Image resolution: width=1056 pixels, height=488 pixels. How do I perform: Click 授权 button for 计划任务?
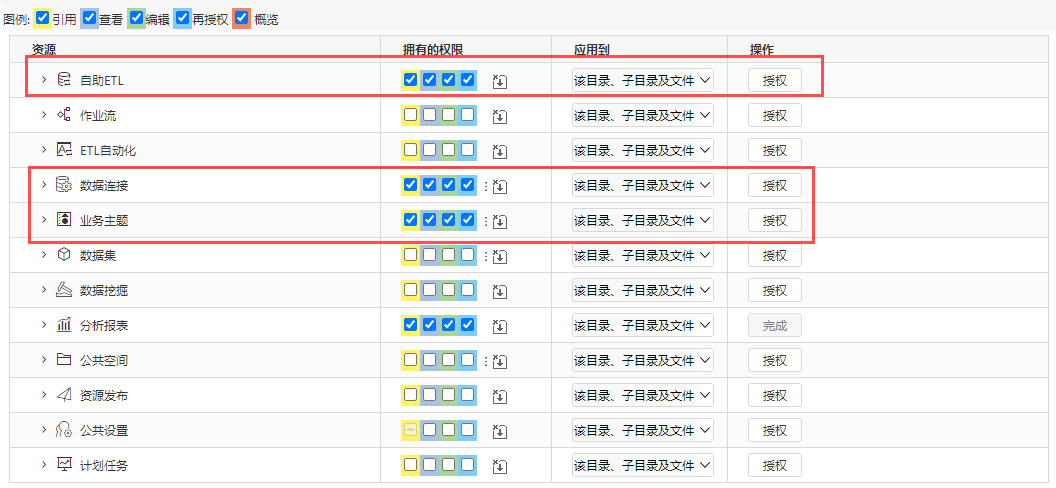[774, 464]
